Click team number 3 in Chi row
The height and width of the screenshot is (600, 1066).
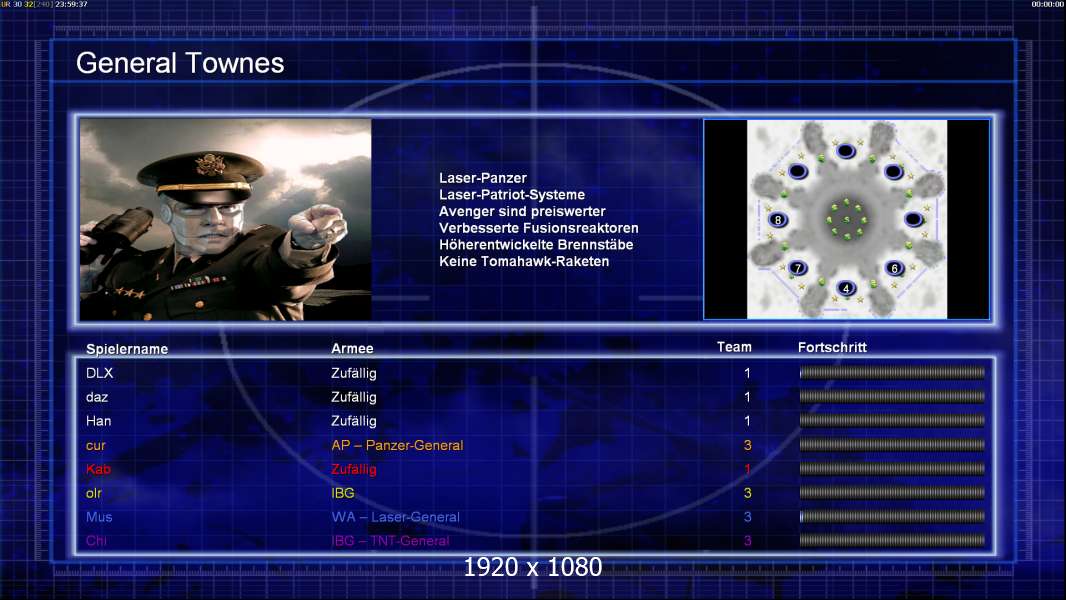[747, 541]
